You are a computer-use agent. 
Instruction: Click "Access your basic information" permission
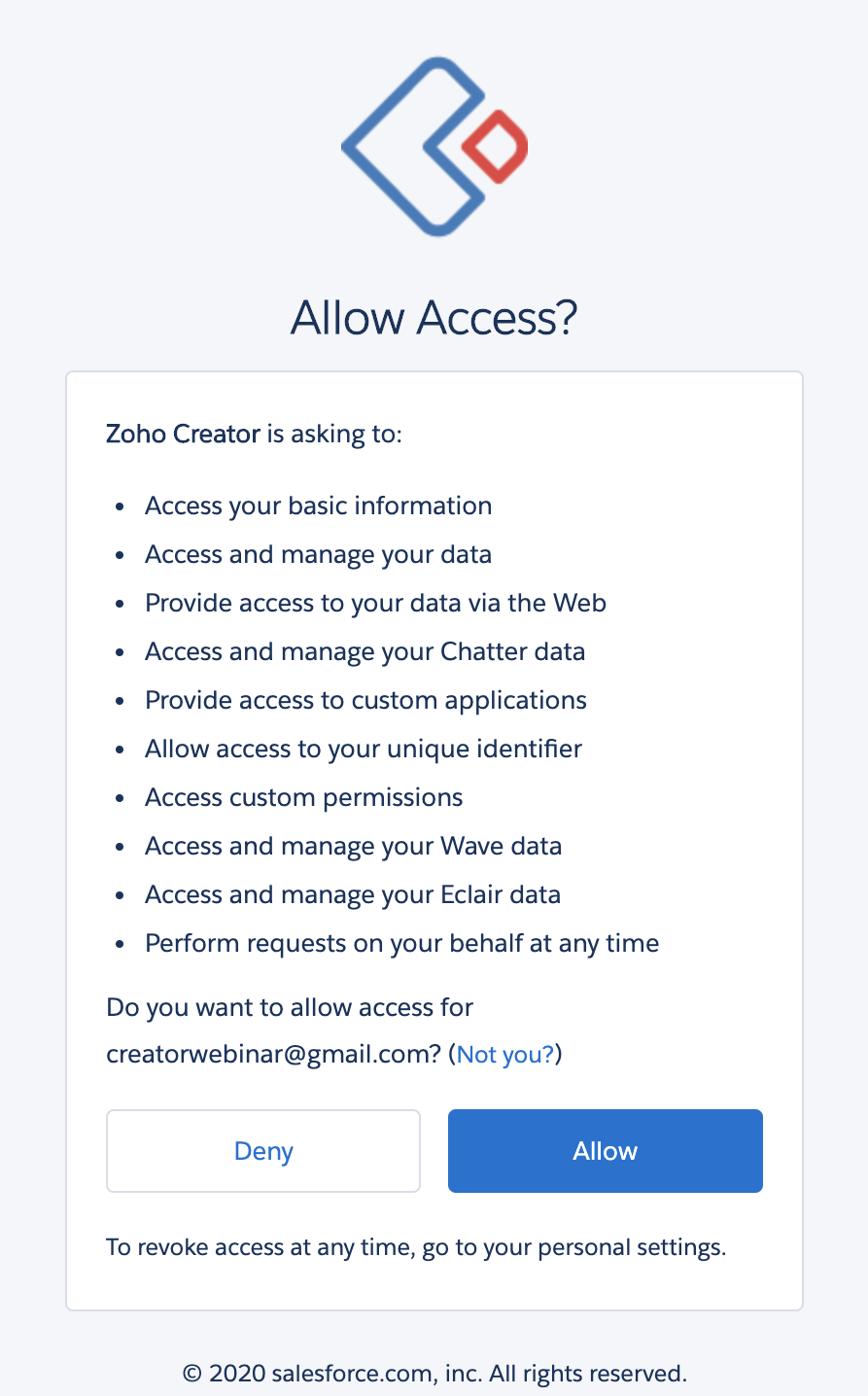[x=318, y=506]
